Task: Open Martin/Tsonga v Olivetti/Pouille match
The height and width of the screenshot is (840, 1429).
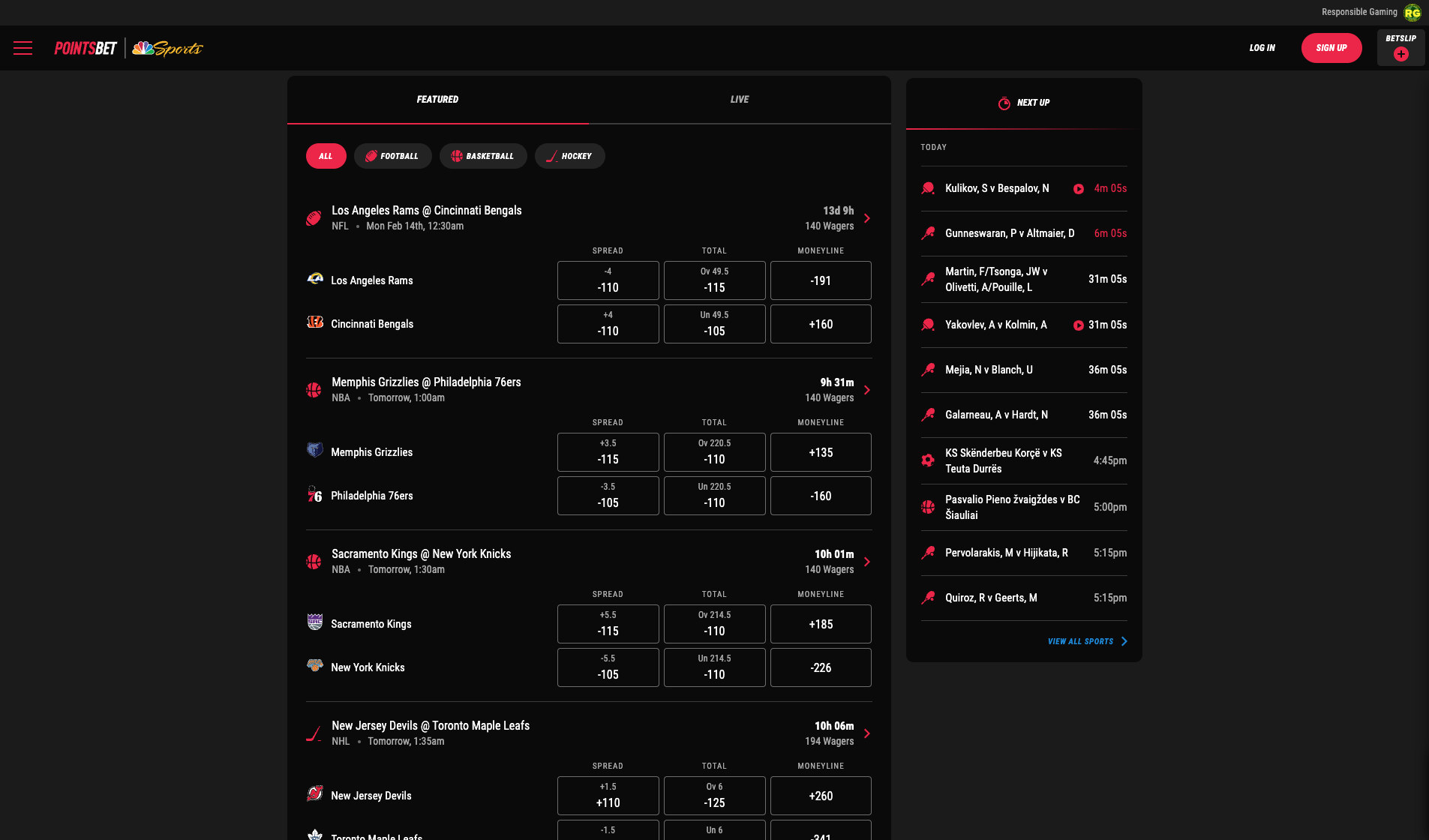Action: pyautogui.click(x=1024, y=279)
